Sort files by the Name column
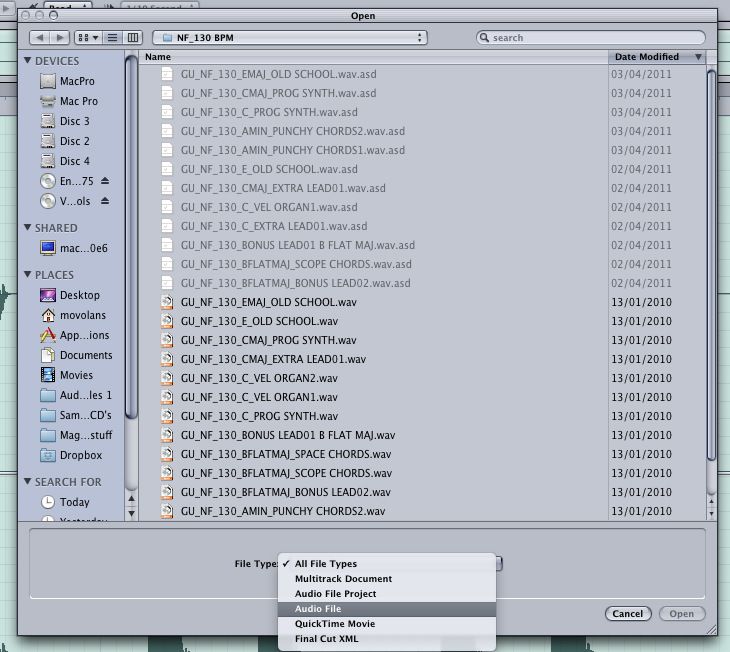Image resolution: width=730 pixels, height=652 pixels. [x=374, y=57]
